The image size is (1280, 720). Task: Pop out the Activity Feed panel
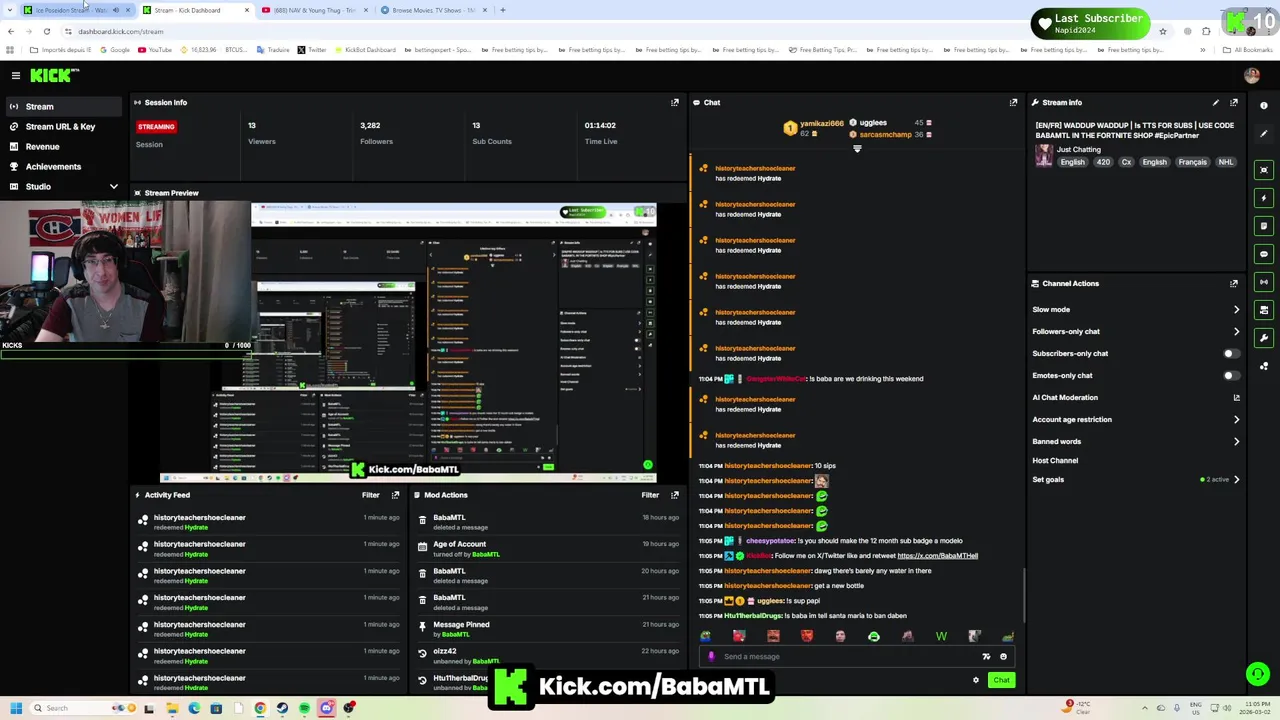tap(396, 495)
